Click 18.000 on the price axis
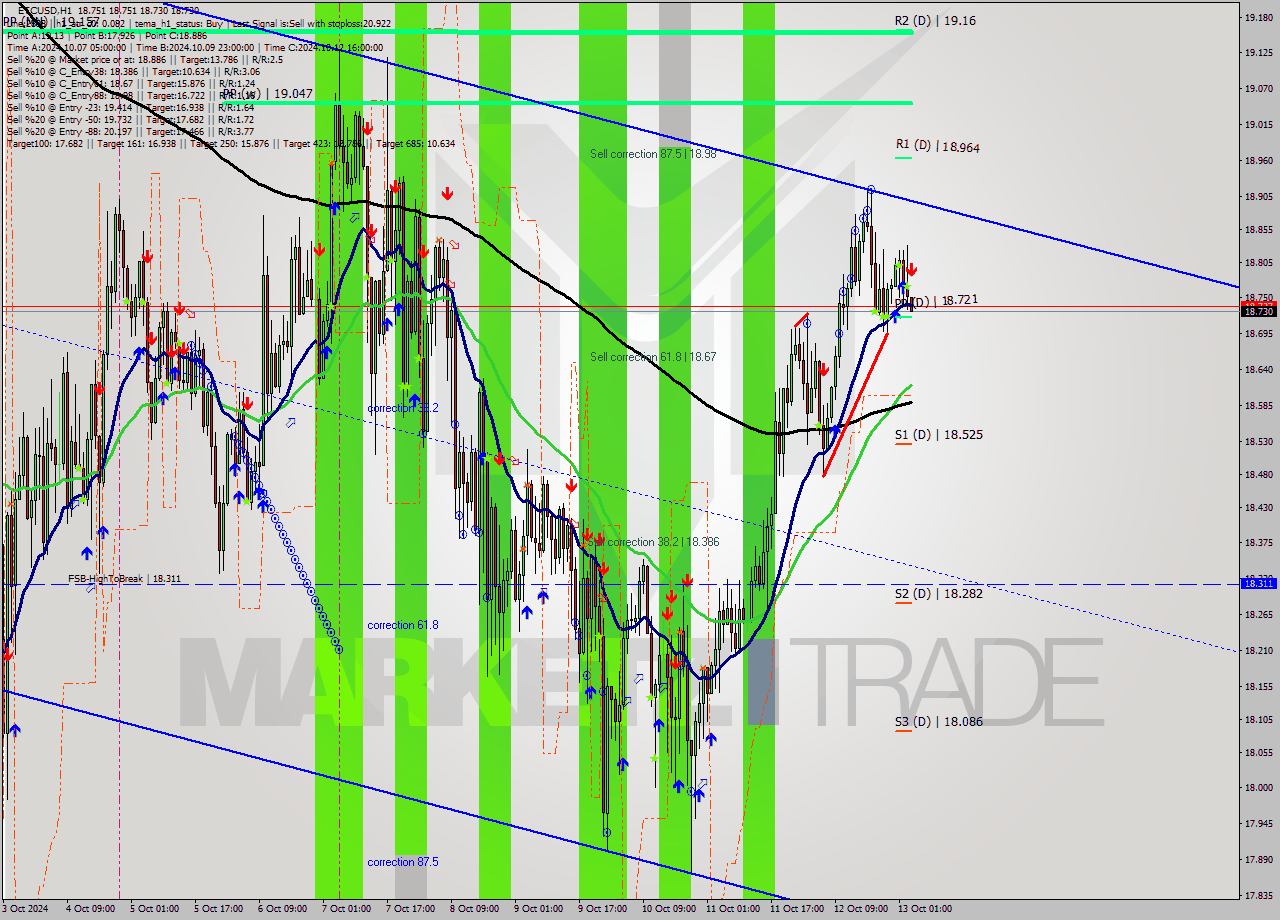Viewport: 1280px width, 920px height. tap(1258, 788)
